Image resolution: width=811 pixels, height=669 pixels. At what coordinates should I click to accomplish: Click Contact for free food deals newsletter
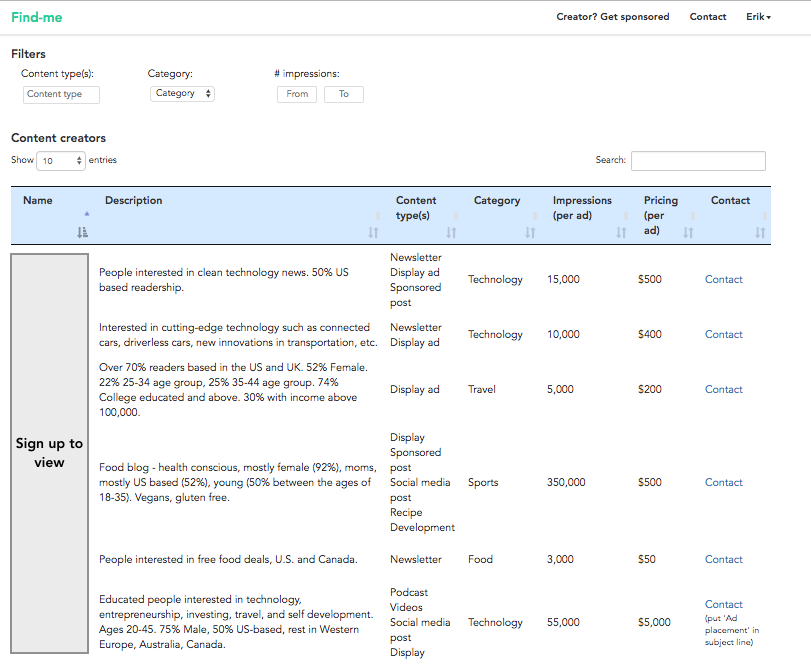click(723, 560)
